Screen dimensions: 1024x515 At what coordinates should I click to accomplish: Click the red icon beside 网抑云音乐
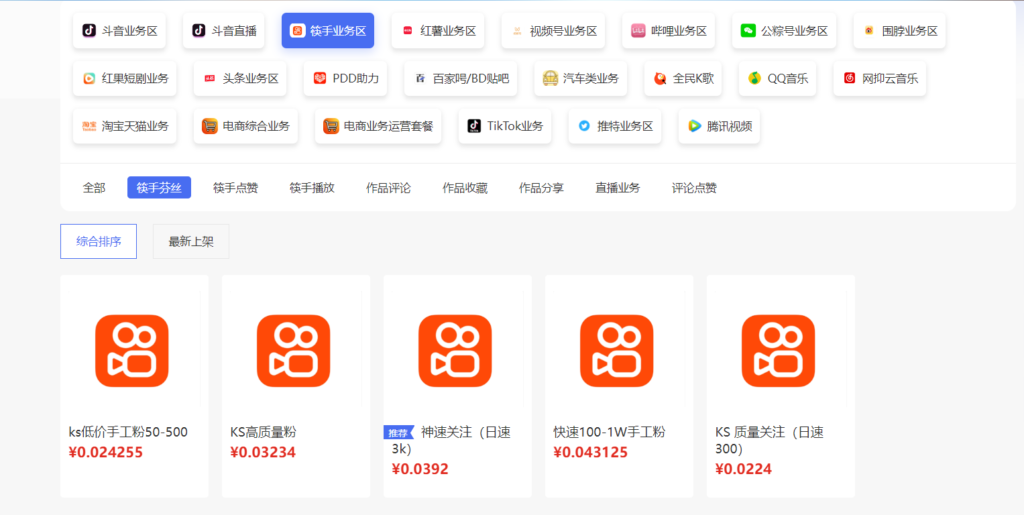(850, 79)
